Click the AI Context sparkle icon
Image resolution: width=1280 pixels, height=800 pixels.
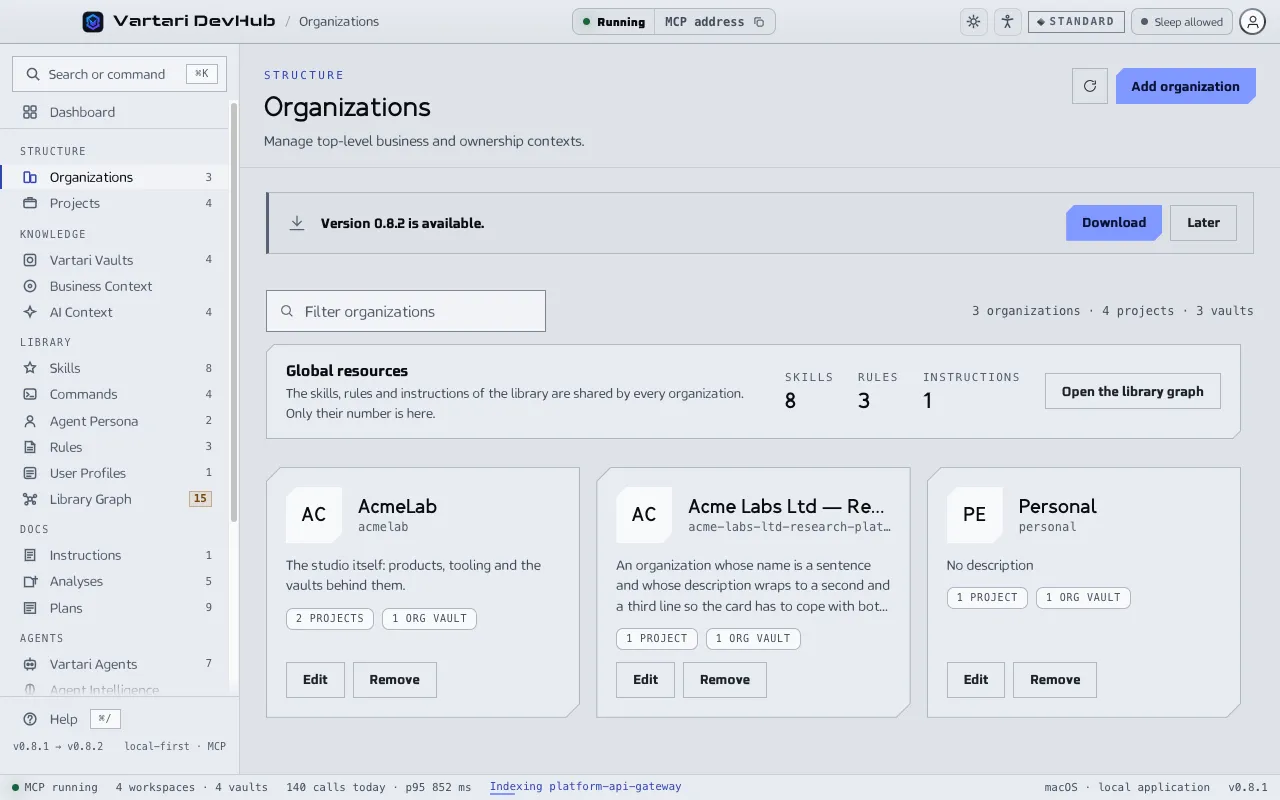30,312
